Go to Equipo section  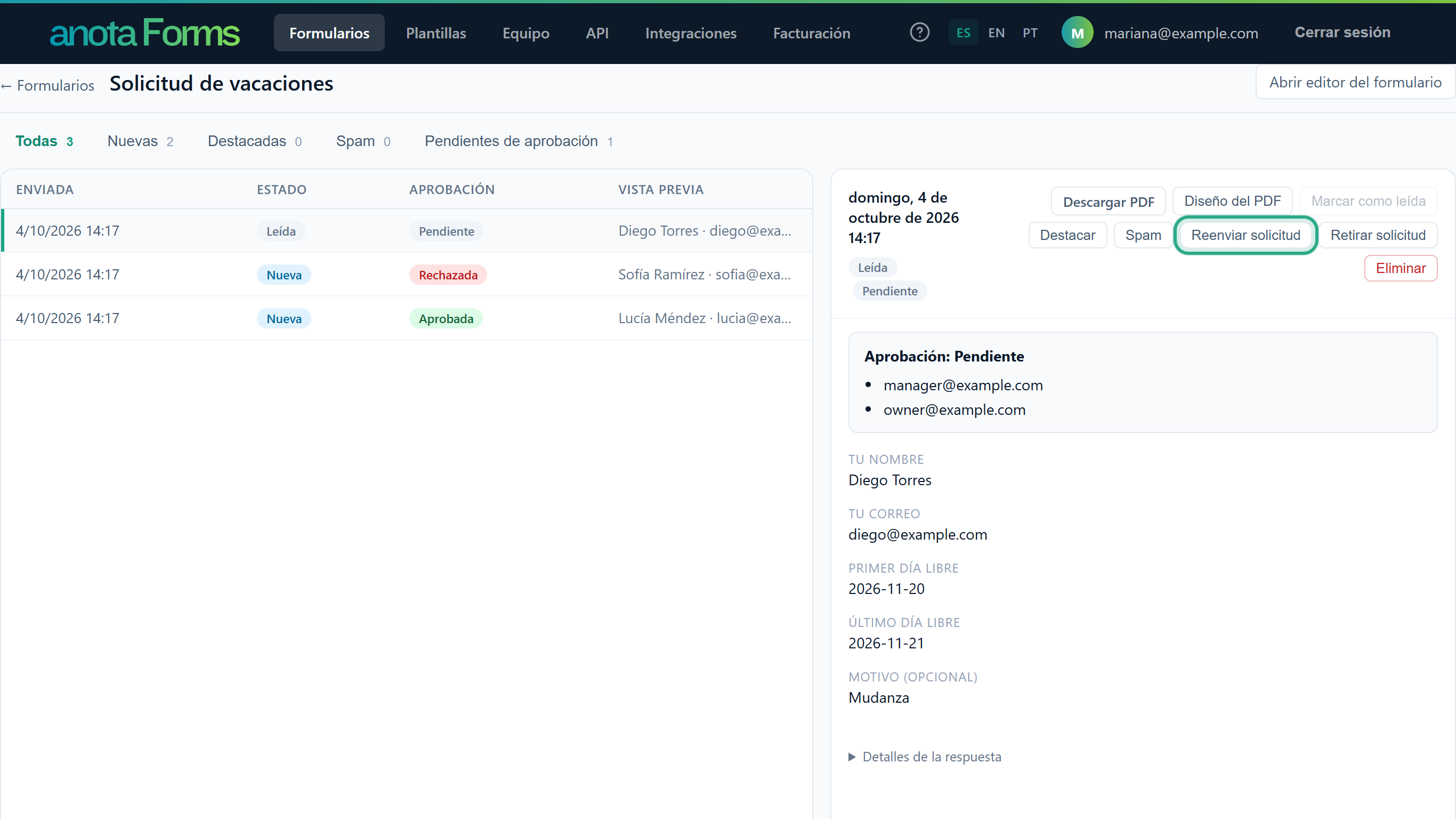pos(525,33)
